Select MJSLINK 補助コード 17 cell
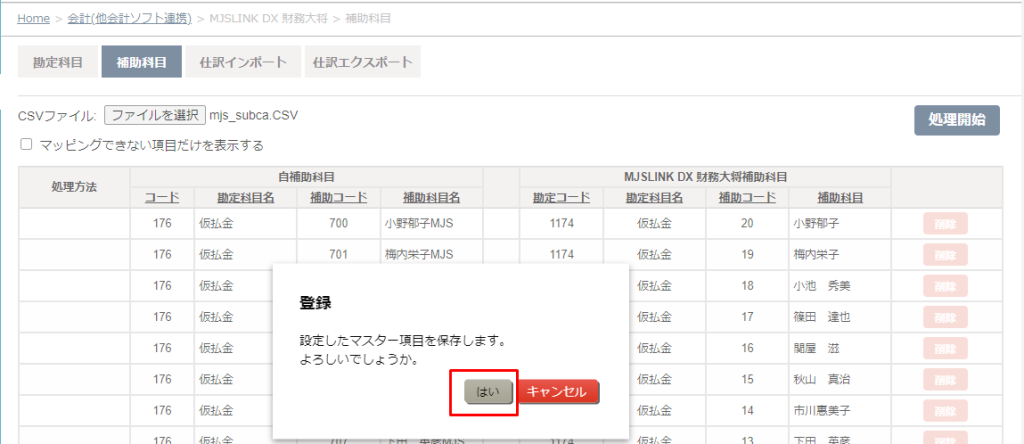 747,317
